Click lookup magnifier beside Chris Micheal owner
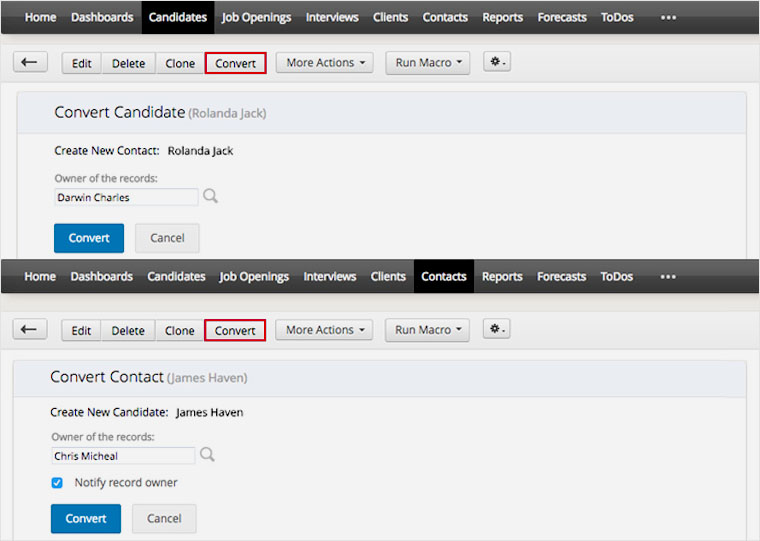The width and height of the screenshot is (760, 541). tap(207, 455)
